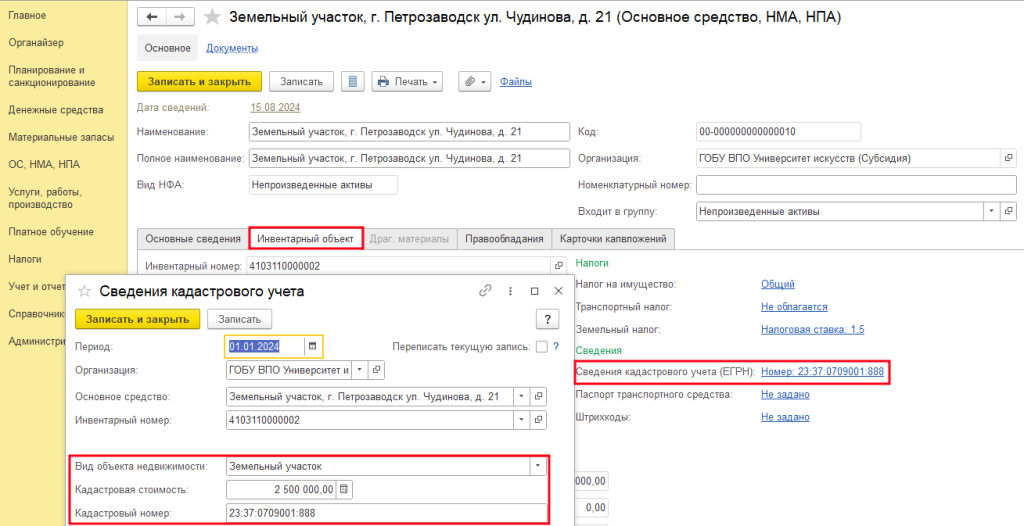Add this card to favorites with the star

pos(212,17)
